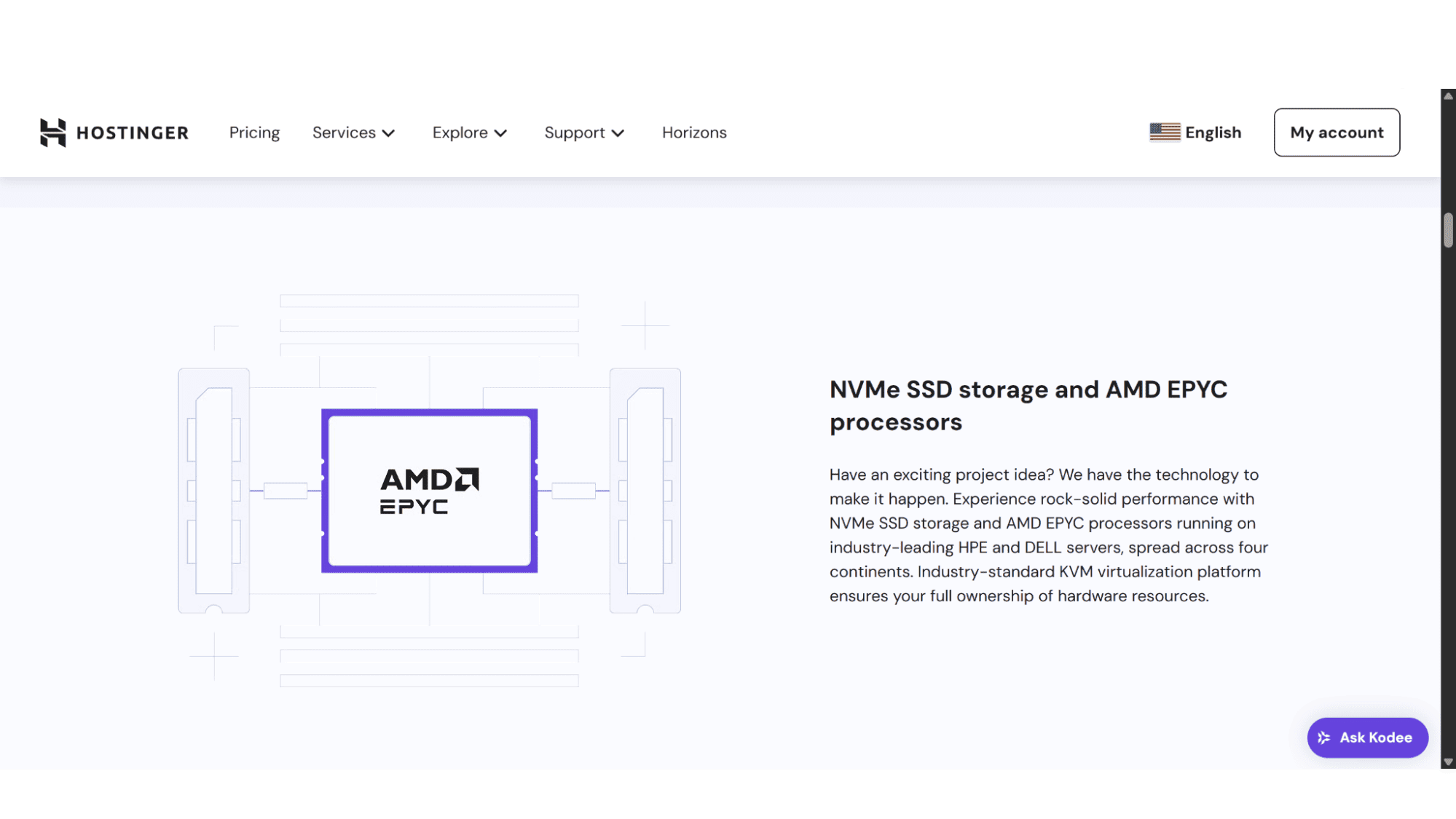Click the US flag language icon

click(1165, 132)
